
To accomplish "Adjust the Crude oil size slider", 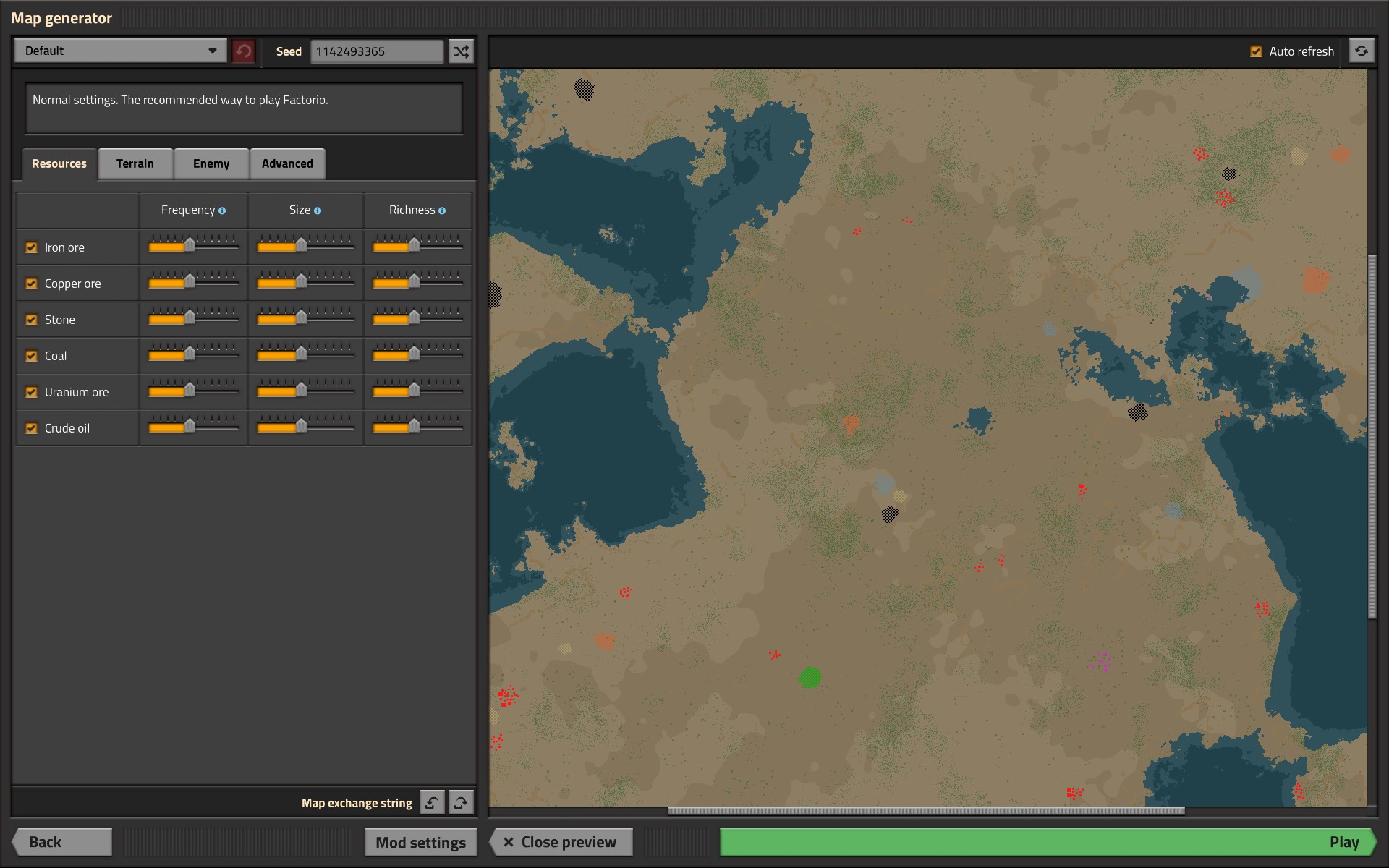I will tap(305, 427).
